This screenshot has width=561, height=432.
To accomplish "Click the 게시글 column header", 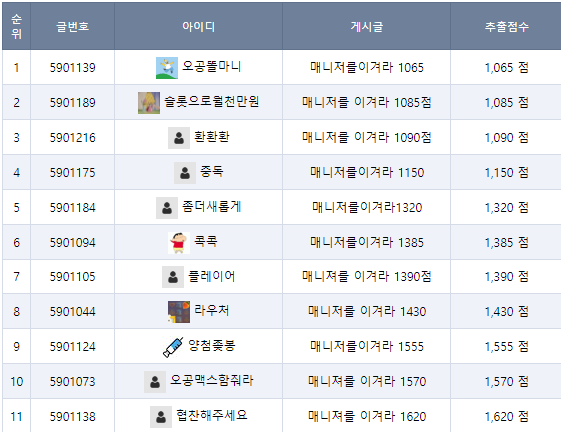I will [367, 26].
